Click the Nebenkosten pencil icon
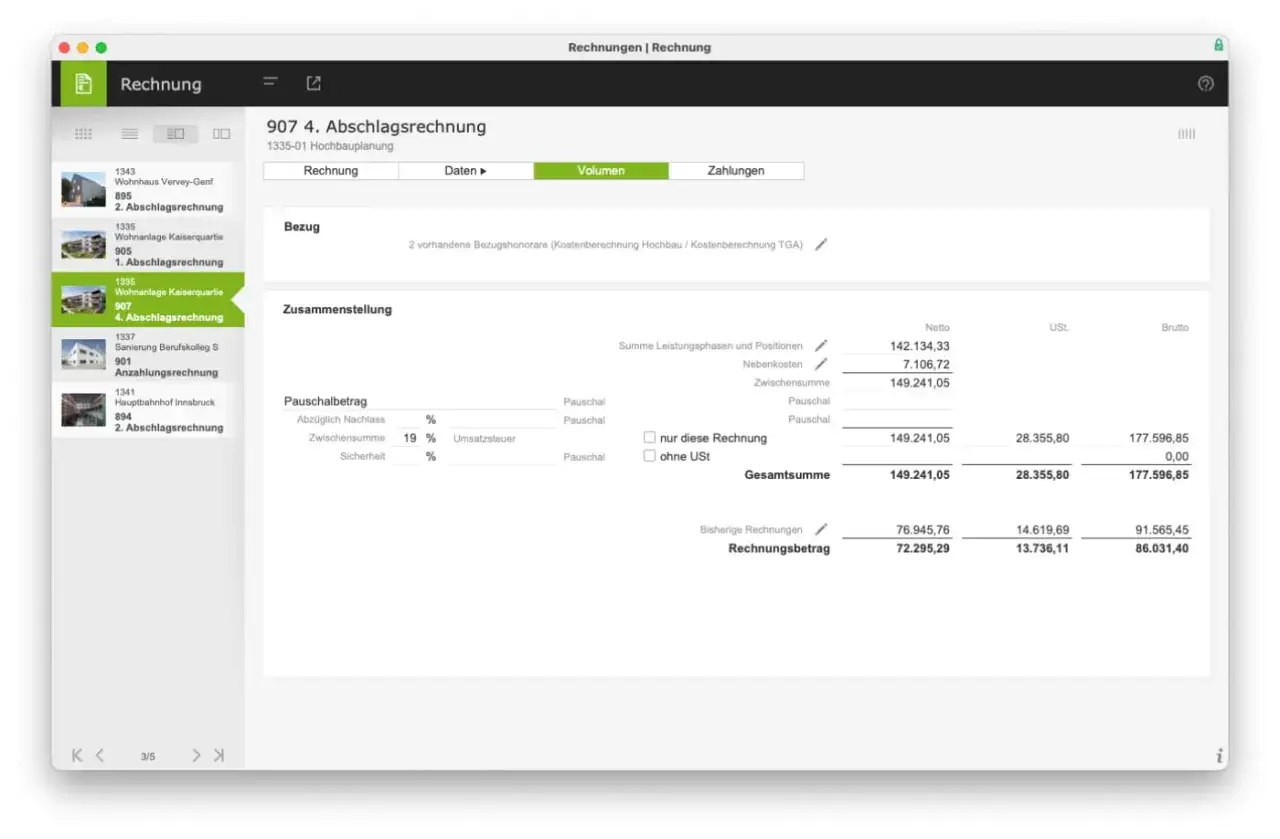The height and width of the screenshot is (839, 1280). (x=821, y=364)
